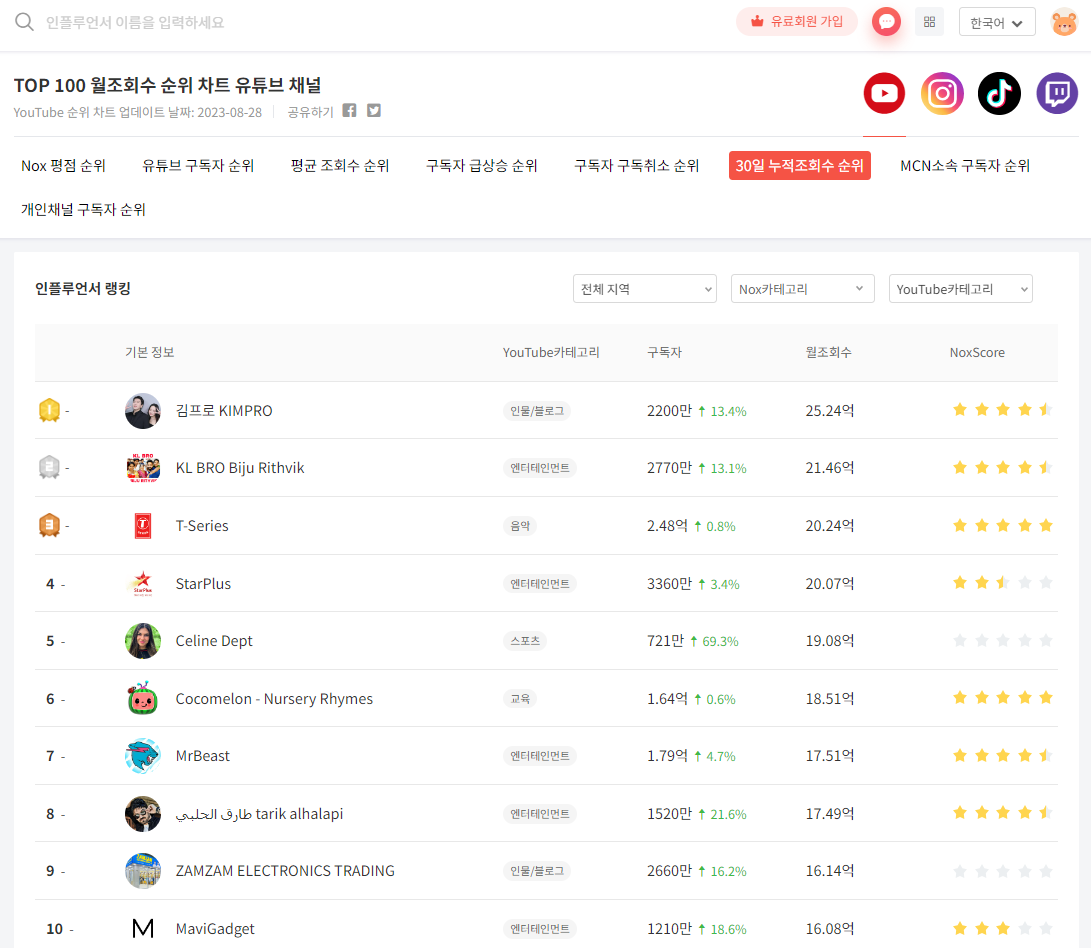The image size is (1091, 948).
Task: Open the red chat bubble icon
Action: (x=886, y=22)
